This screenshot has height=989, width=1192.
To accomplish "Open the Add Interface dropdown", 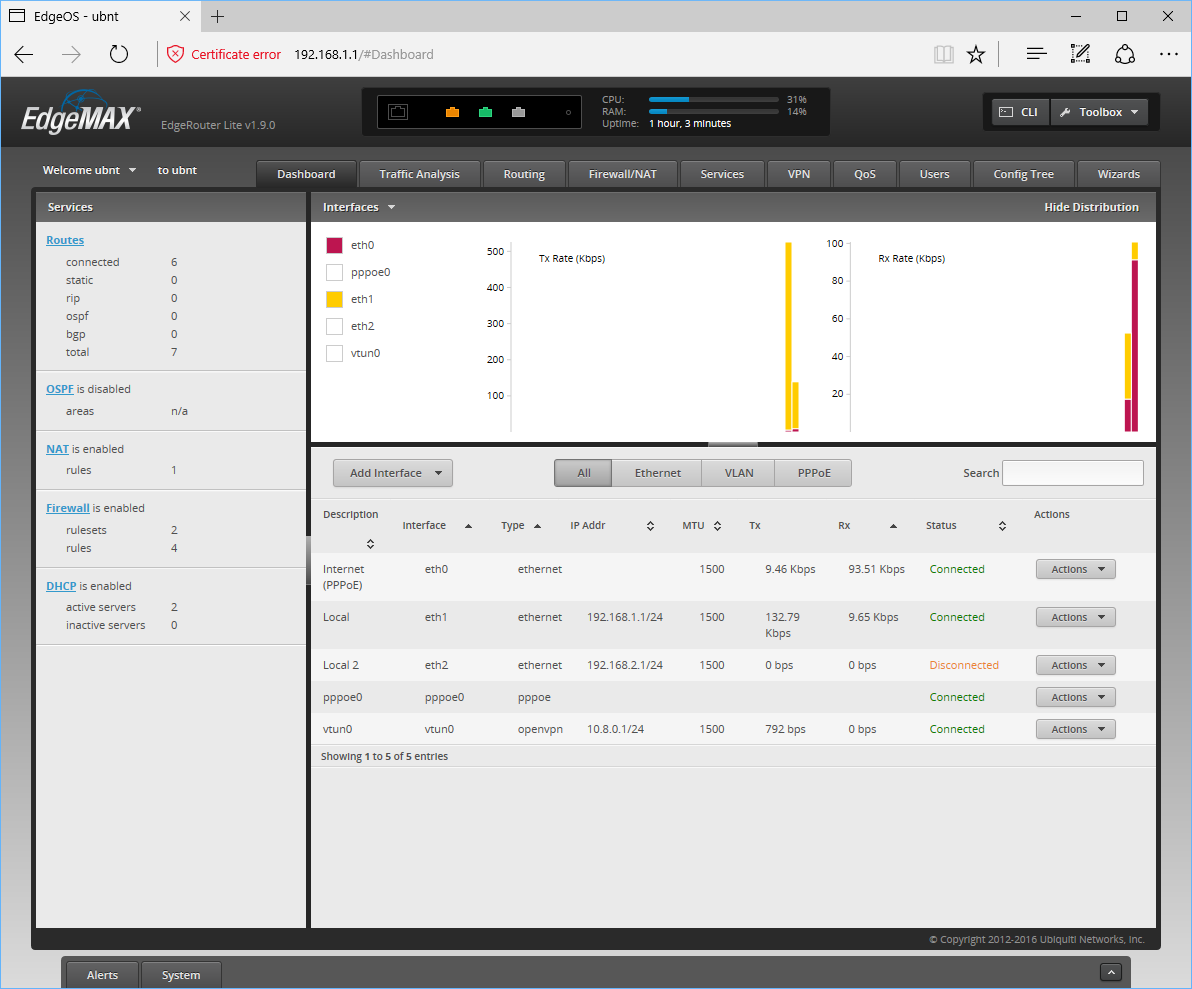I will 393,473.
